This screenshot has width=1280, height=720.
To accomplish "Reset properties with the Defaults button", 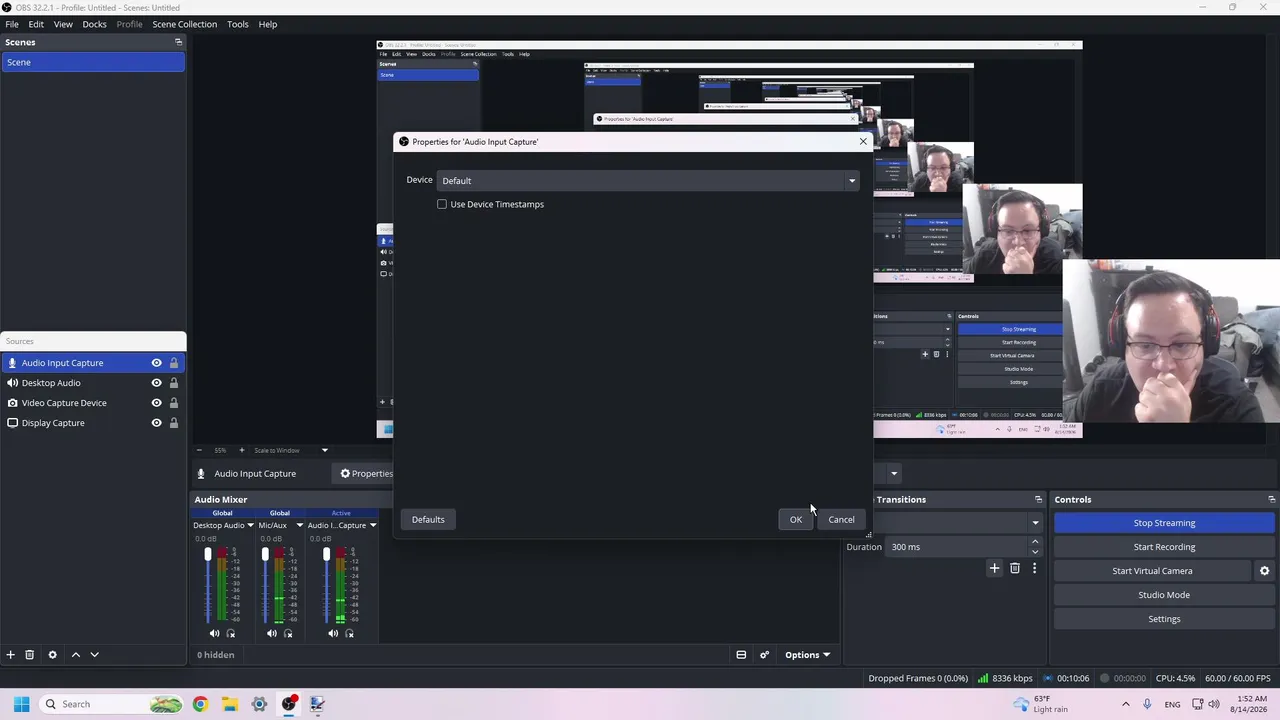I will click(x=428, y=519).
